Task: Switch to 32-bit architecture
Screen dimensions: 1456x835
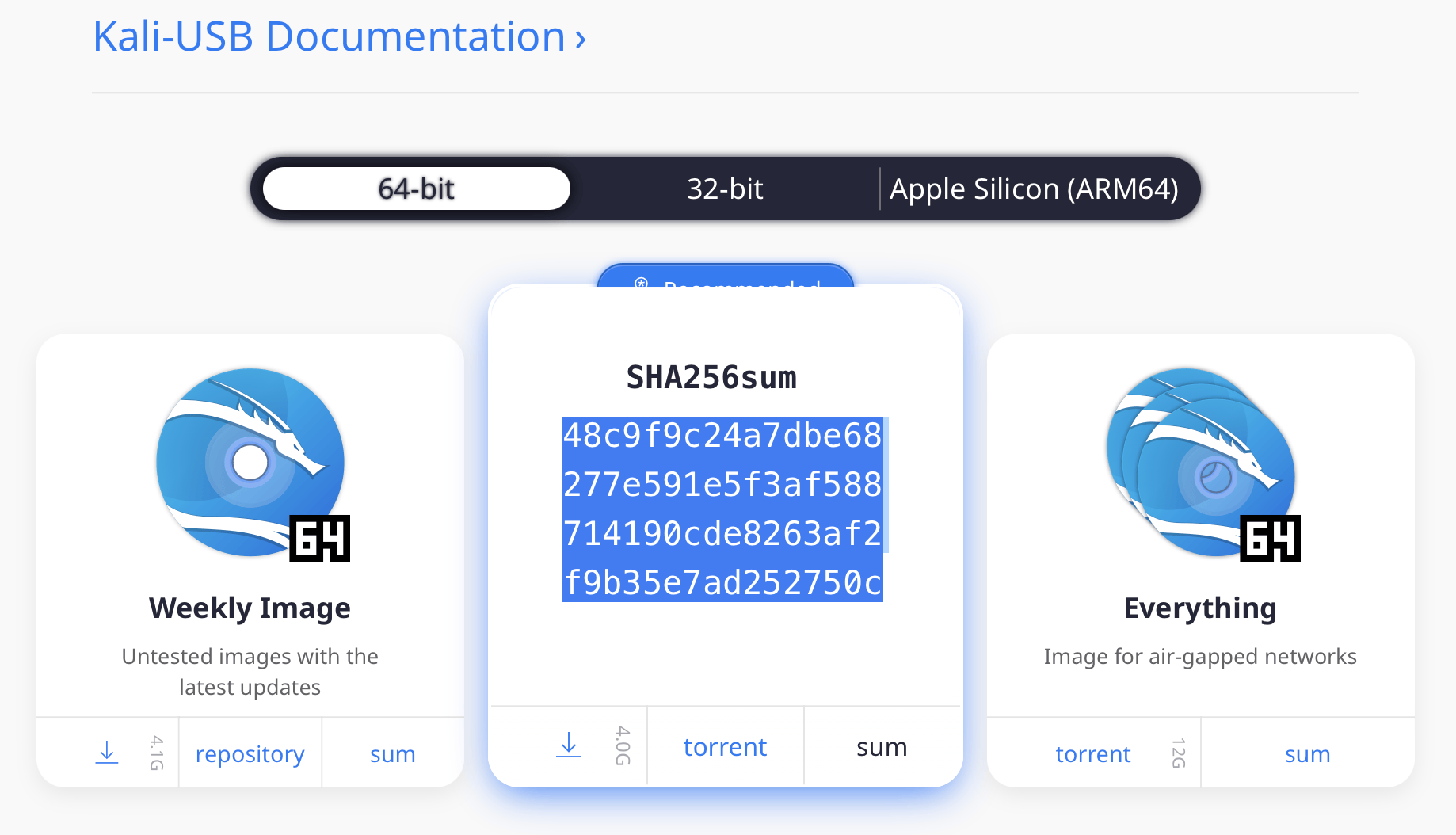Action: pos(724,189)
